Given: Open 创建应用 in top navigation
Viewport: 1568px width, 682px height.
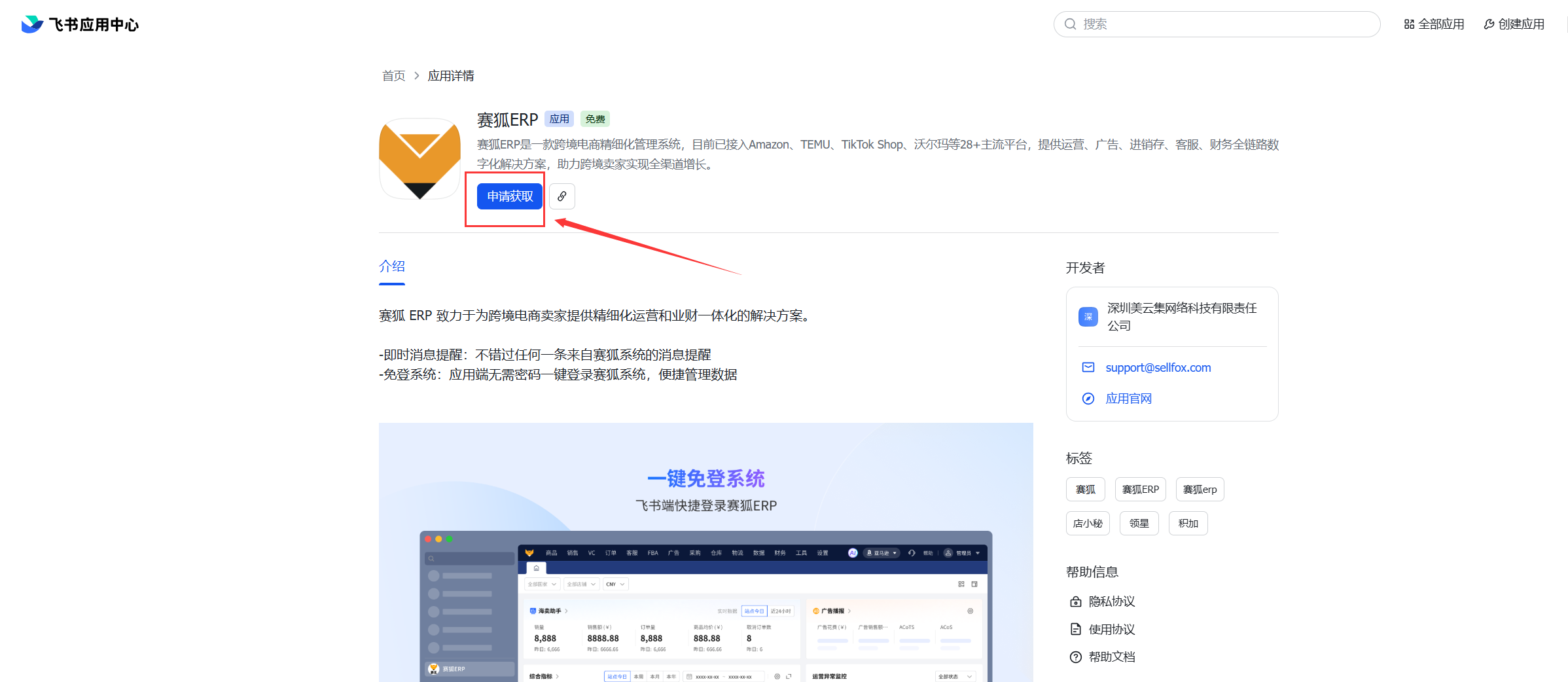Looking at the screenshot, I should 1514,24.
